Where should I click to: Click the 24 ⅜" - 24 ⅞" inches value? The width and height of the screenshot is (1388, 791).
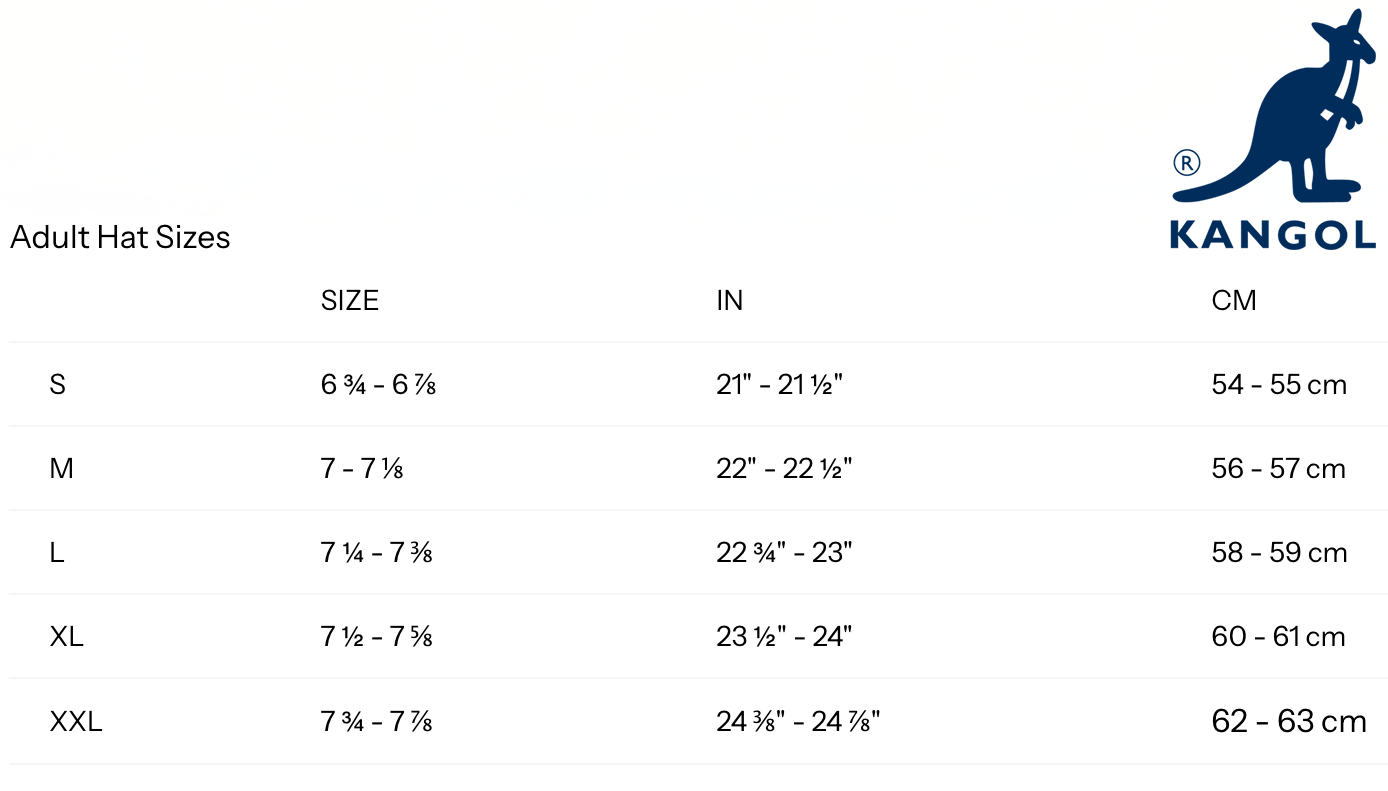(798, 721)
